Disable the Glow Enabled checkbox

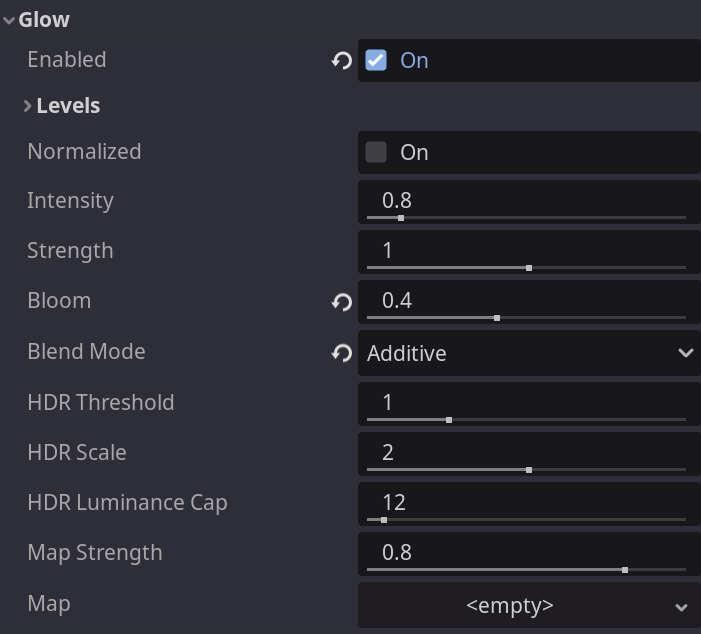376,61
